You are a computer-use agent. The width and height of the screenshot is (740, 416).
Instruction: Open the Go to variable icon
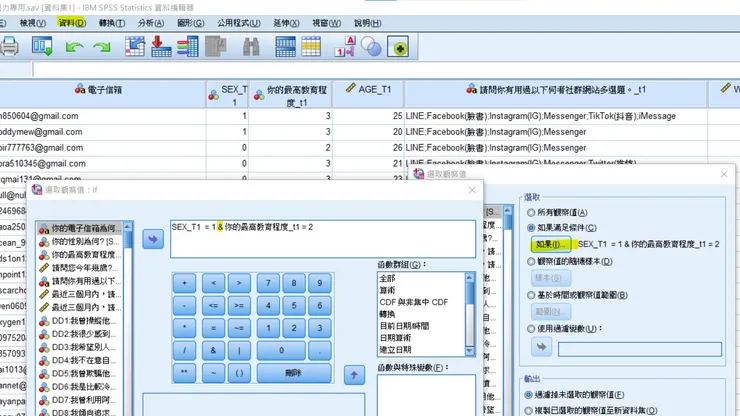(x=161, y=47)
